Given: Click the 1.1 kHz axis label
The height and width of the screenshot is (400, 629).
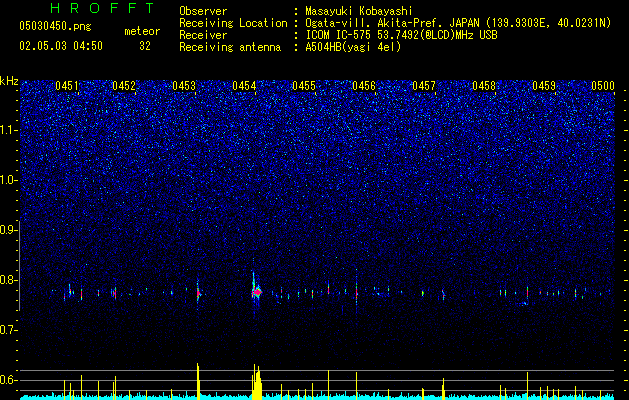Looking at the screenshot, I should (x=9, y=130).
